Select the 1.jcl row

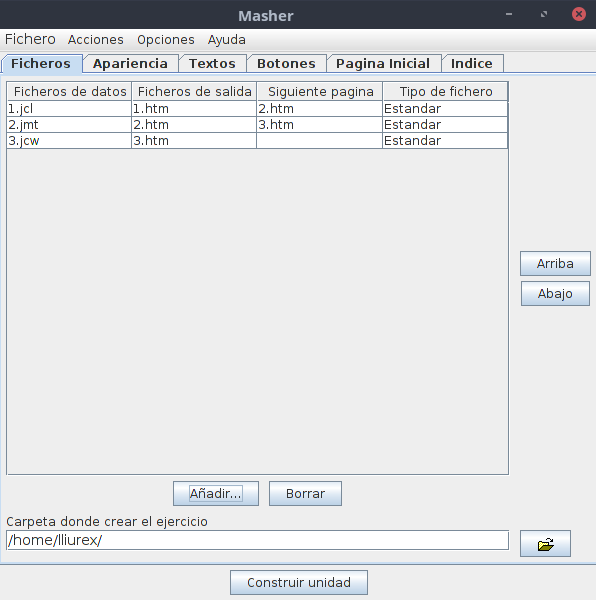point(257,109)
